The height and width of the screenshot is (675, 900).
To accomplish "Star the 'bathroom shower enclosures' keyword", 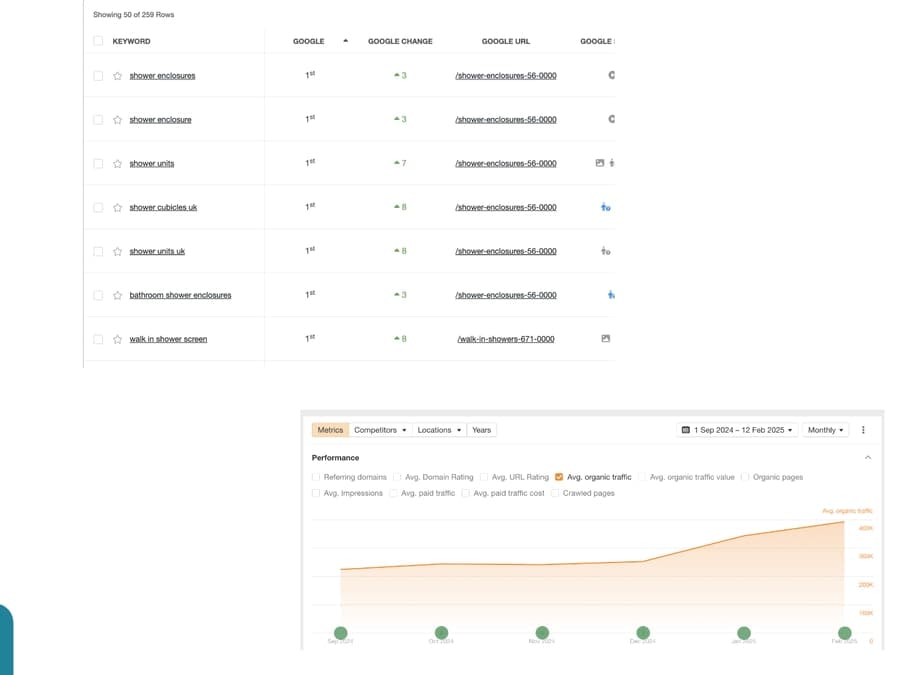I will 118,296.
